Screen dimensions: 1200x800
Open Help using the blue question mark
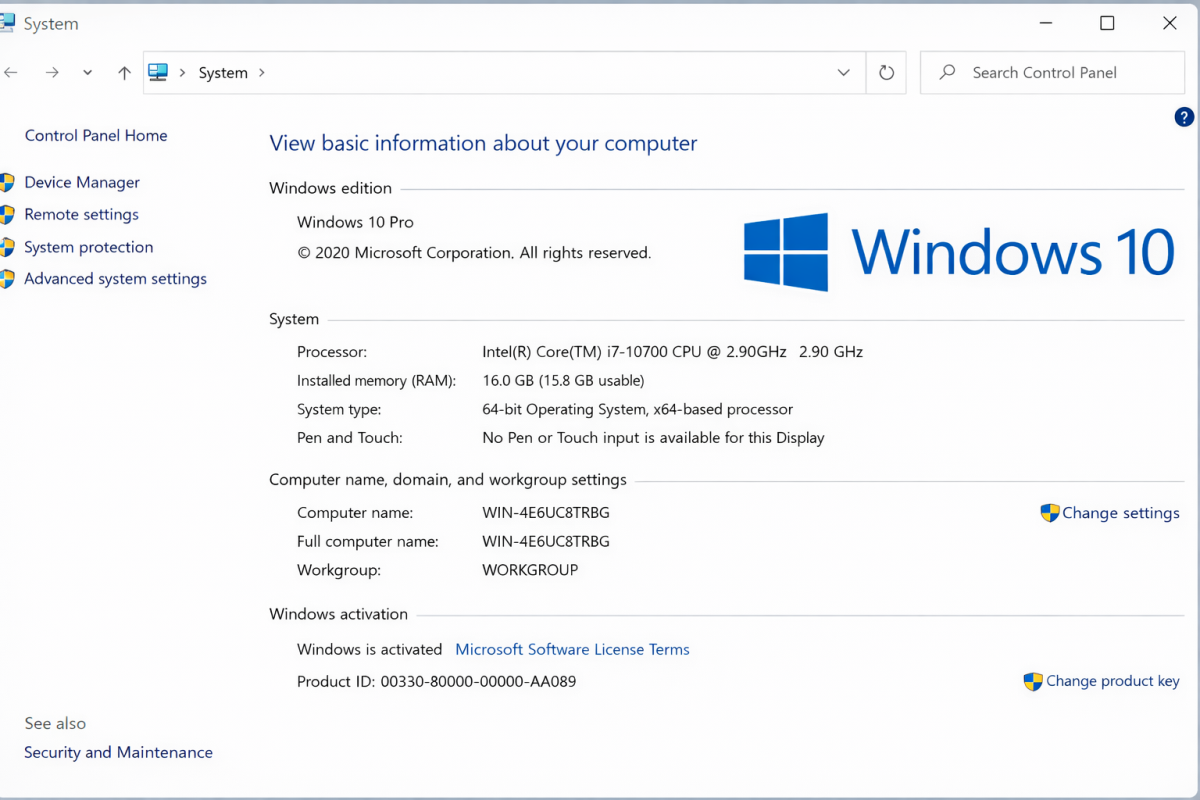coord(1183,117)
